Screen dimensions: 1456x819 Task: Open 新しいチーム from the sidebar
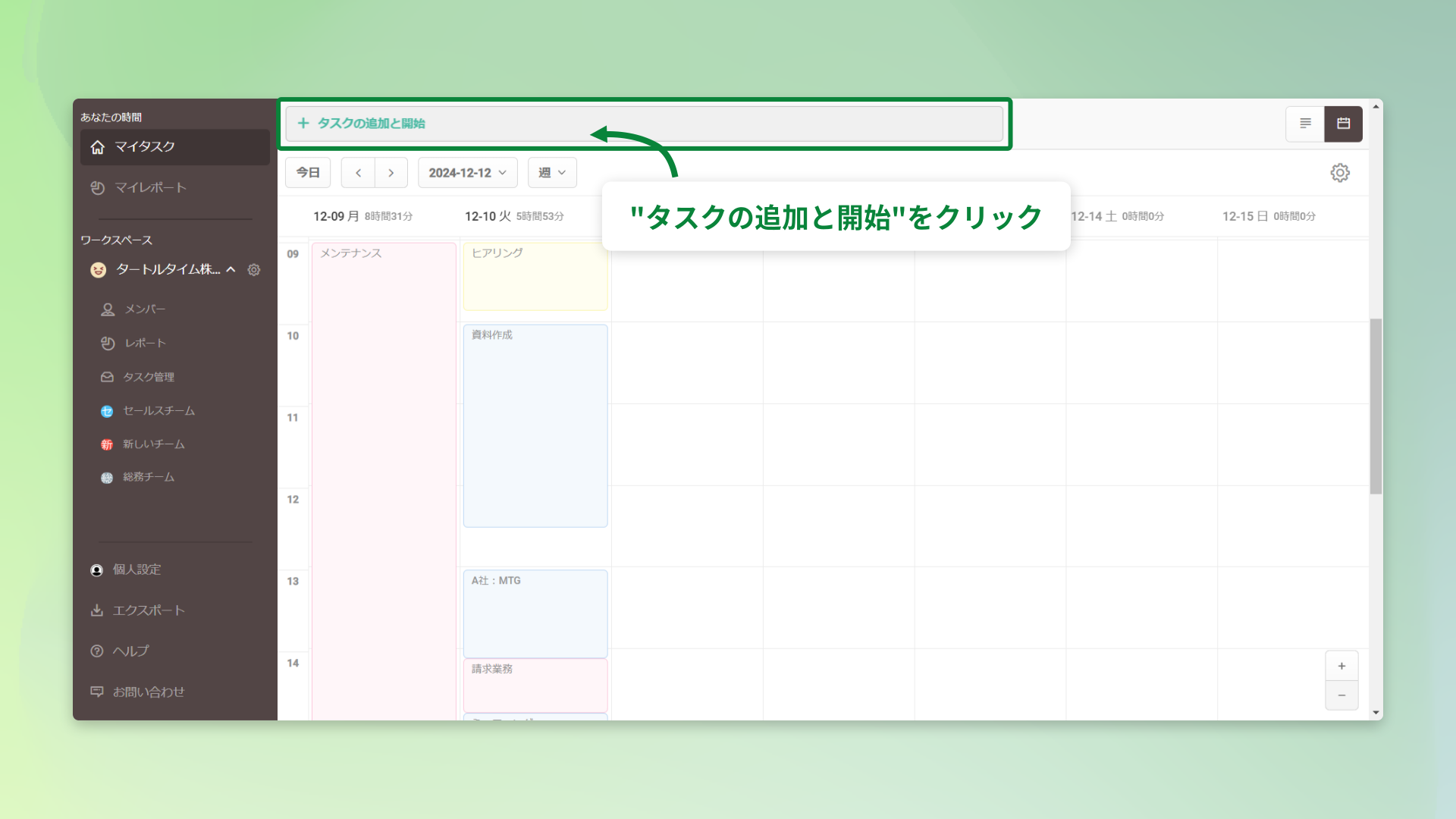tap(154, 444)
